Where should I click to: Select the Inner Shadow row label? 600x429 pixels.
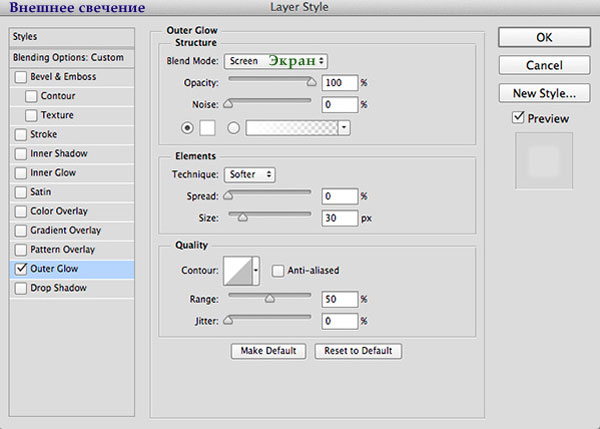59,154
